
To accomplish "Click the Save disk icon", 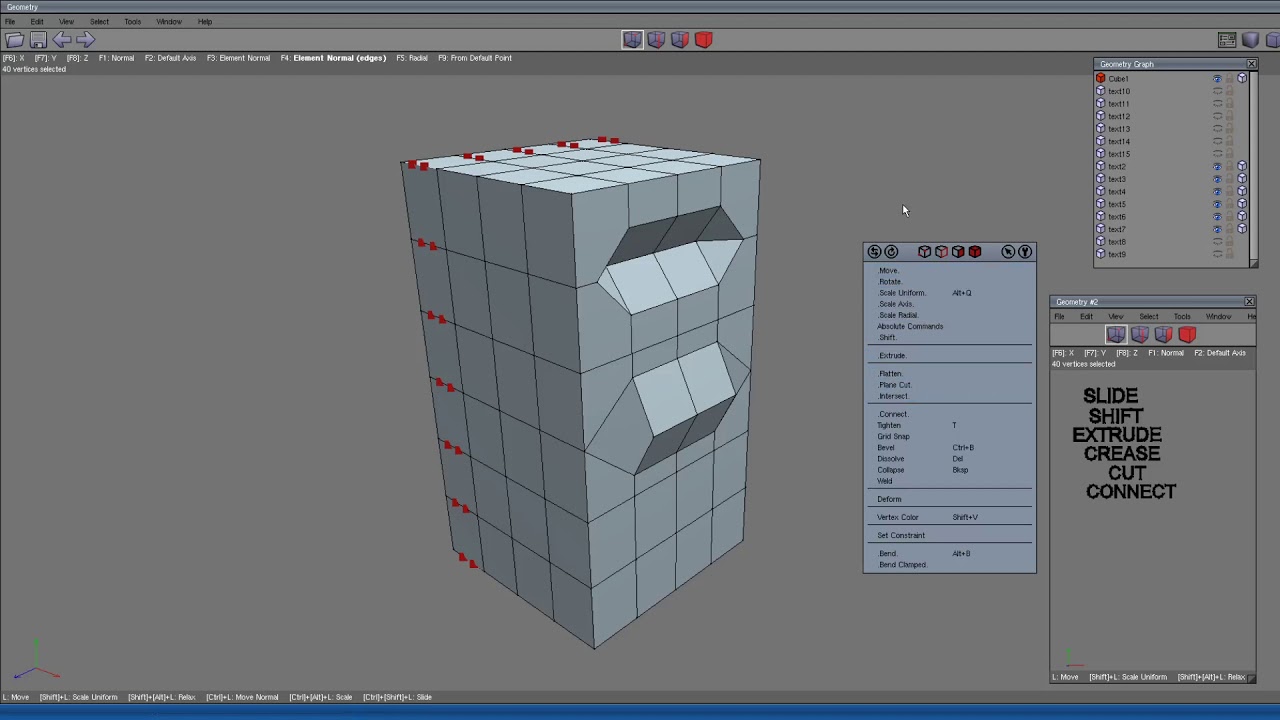I will point(38,40).
